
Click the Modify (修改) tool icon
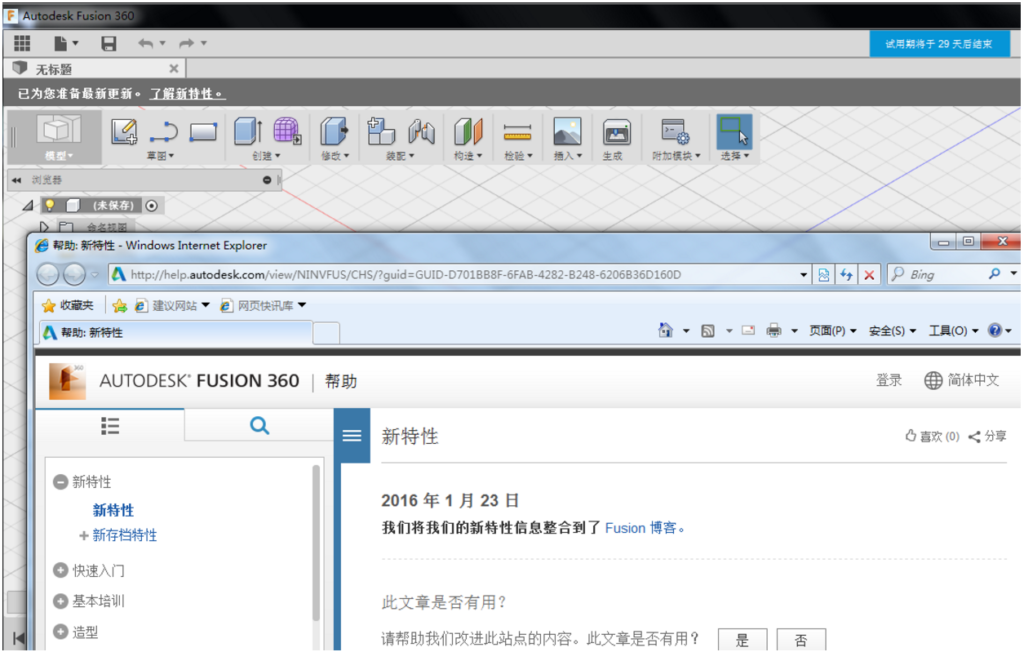tap(333, 133)
